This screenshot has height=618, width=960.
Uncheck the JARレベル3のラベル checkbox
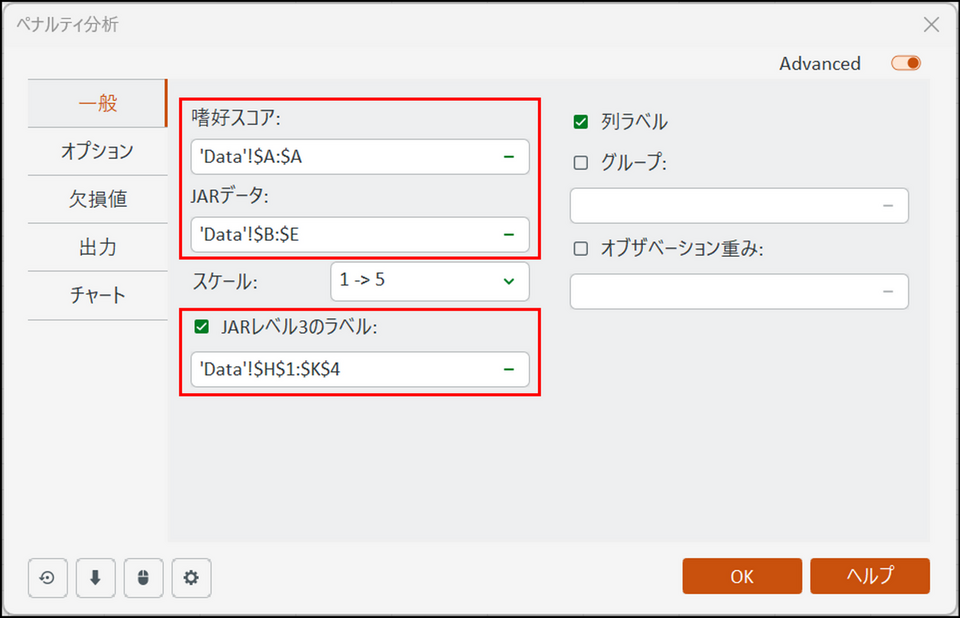point(202,326)
